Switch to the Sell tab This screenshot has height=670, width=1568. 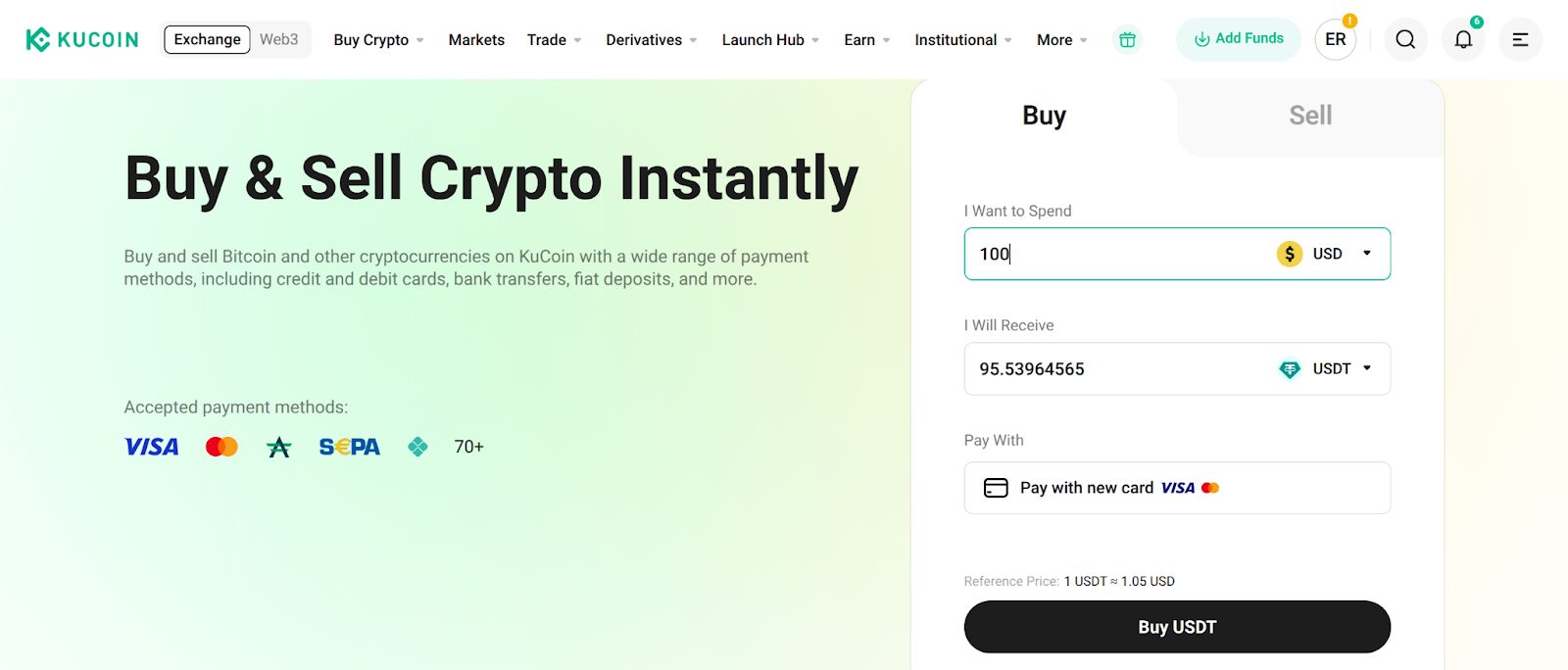1309,116
